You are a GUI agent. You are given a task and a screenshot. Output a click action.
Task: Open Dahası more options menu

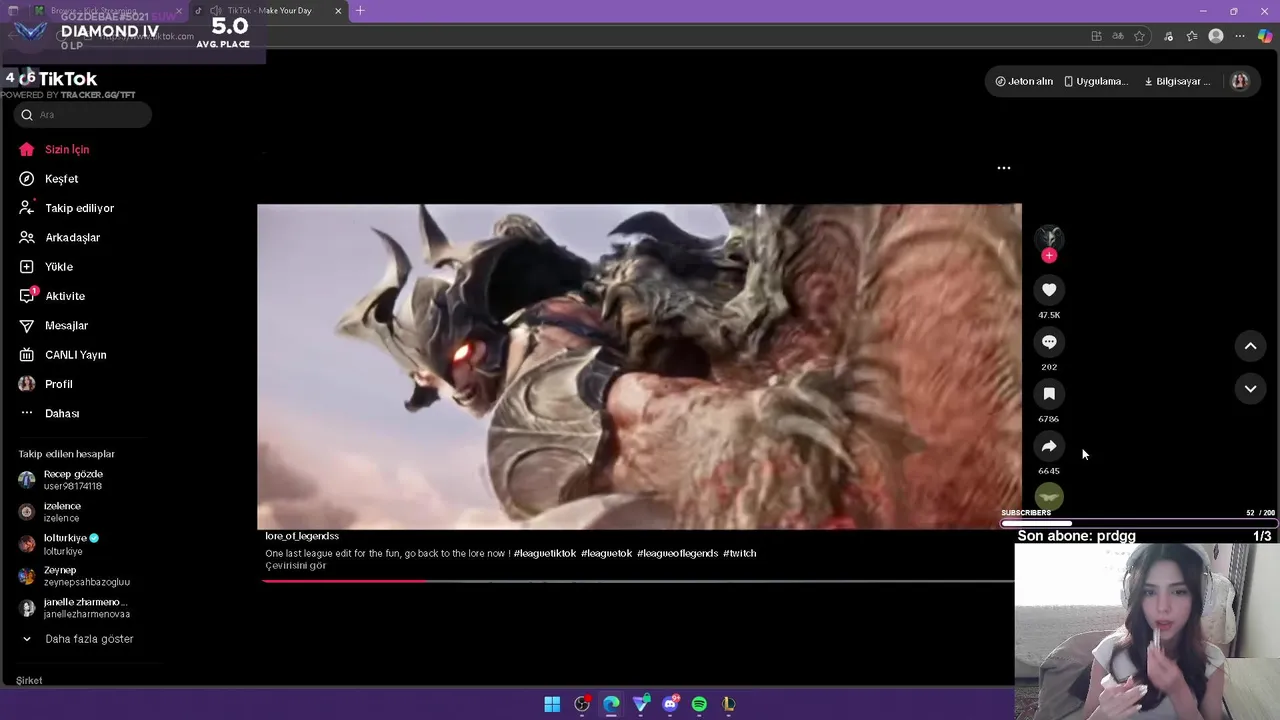point(49,413)
